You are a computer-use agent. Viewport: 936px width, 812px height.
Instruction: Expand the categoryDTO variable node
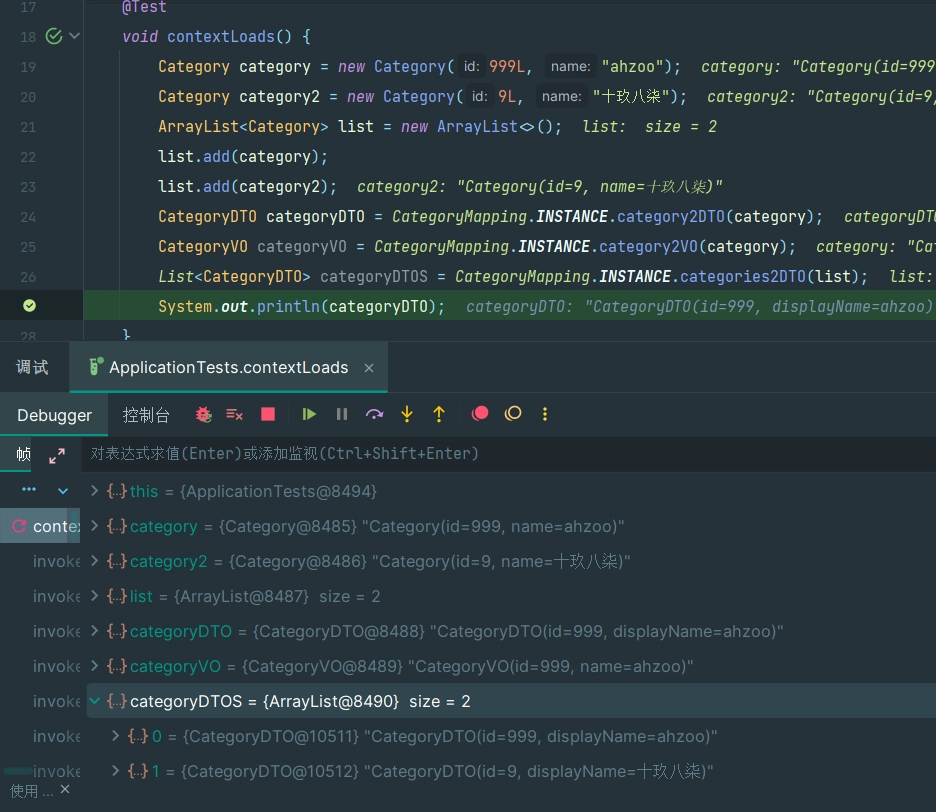95,632
